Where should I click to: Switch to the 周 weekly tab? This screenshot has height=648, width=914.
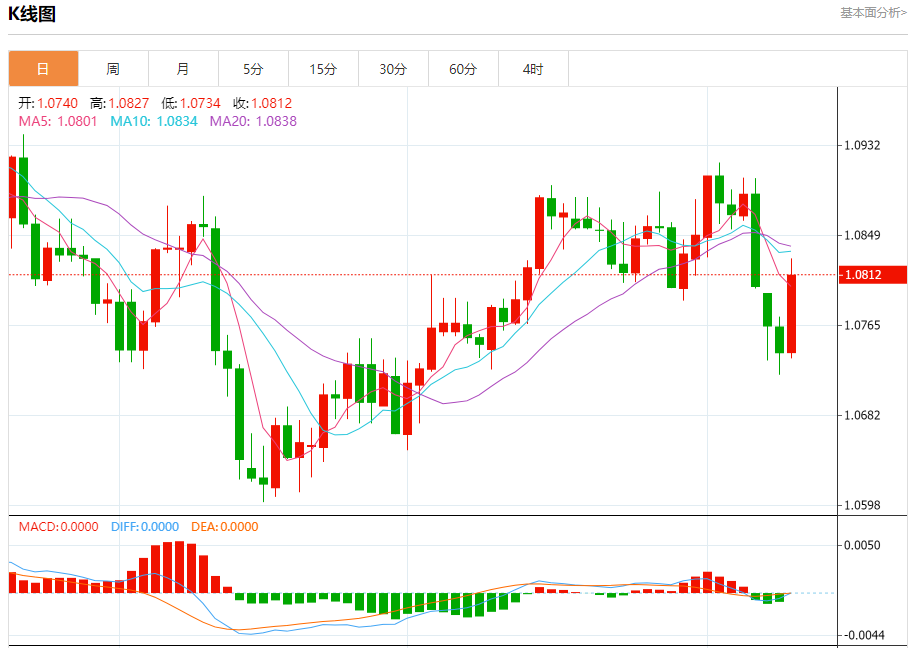click(113, 69)
